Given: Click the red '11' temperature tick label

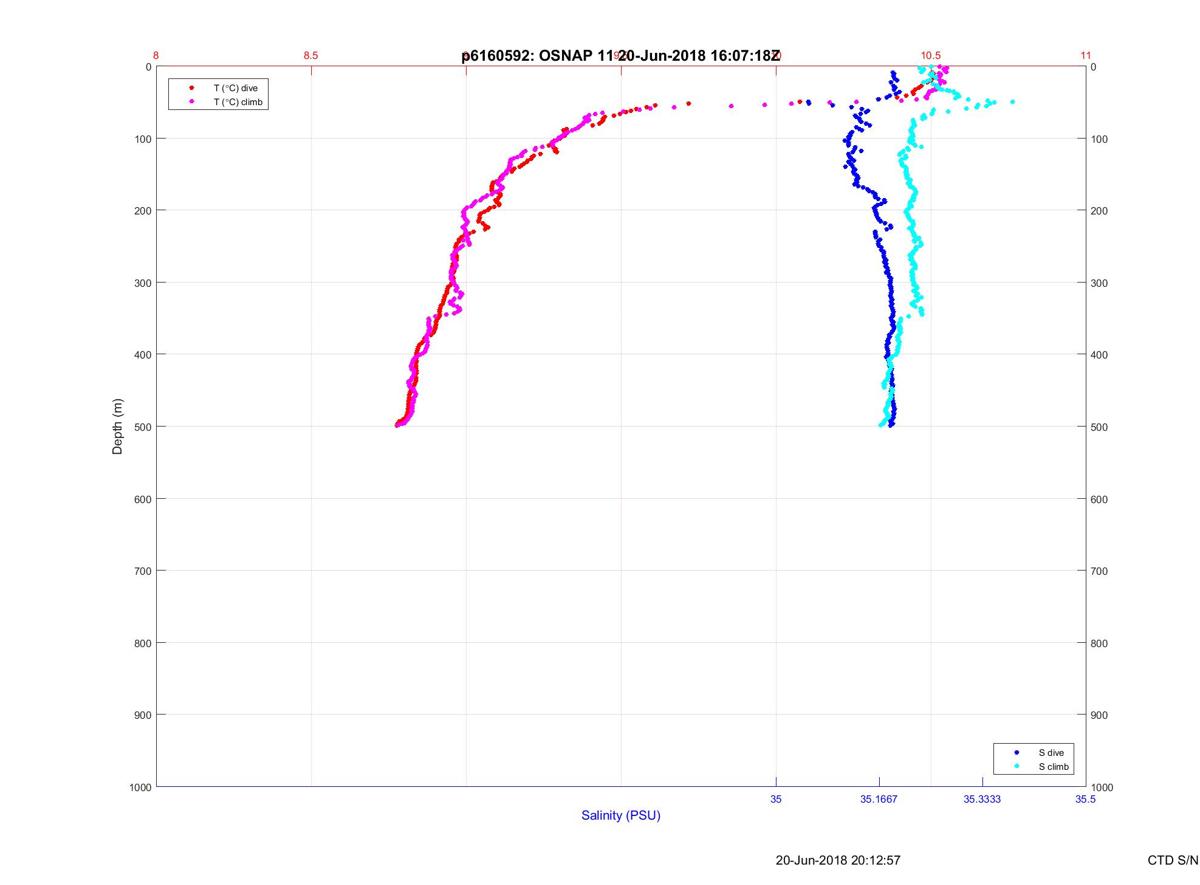Looking at the screenshot, I should (x=1086, y=55).
